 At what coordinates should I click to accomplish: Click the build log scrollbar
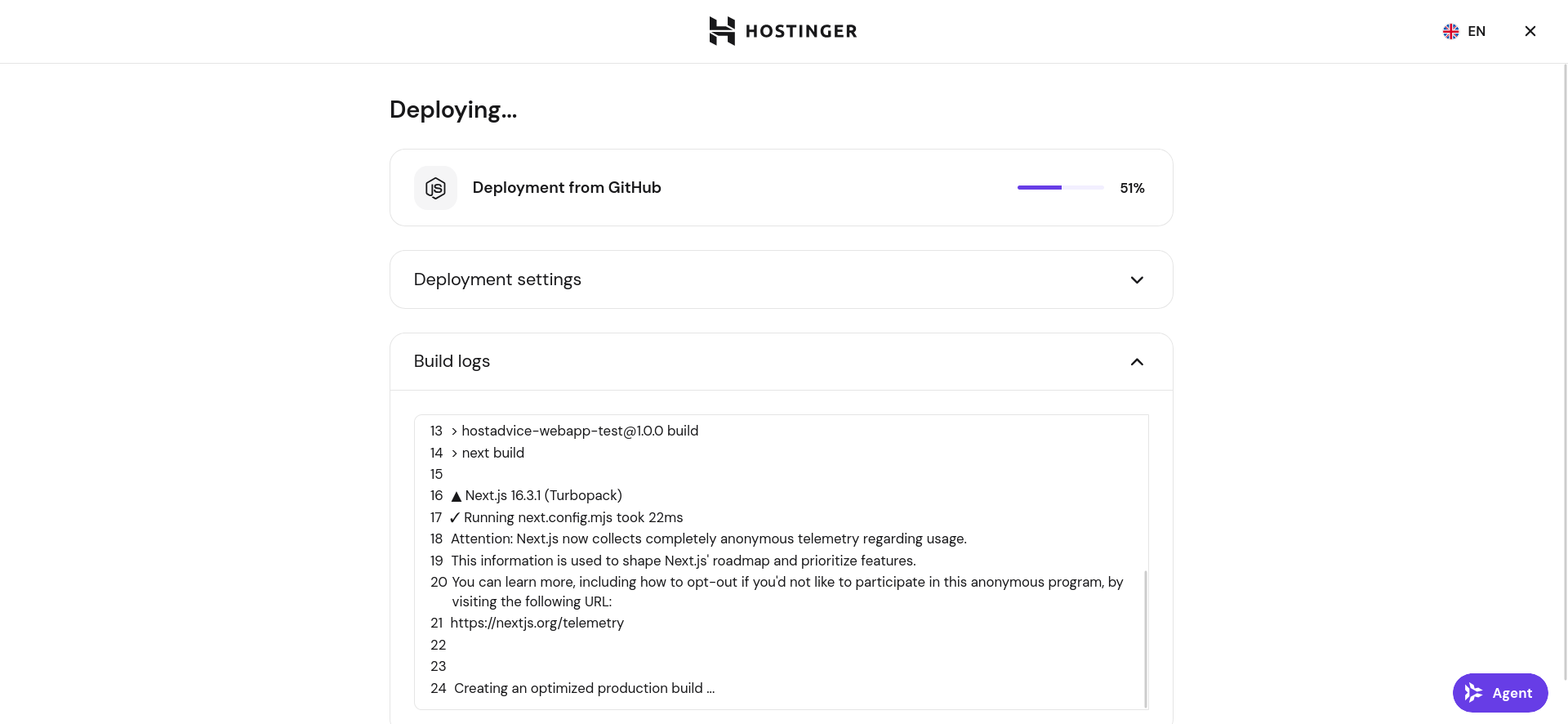1146,639
